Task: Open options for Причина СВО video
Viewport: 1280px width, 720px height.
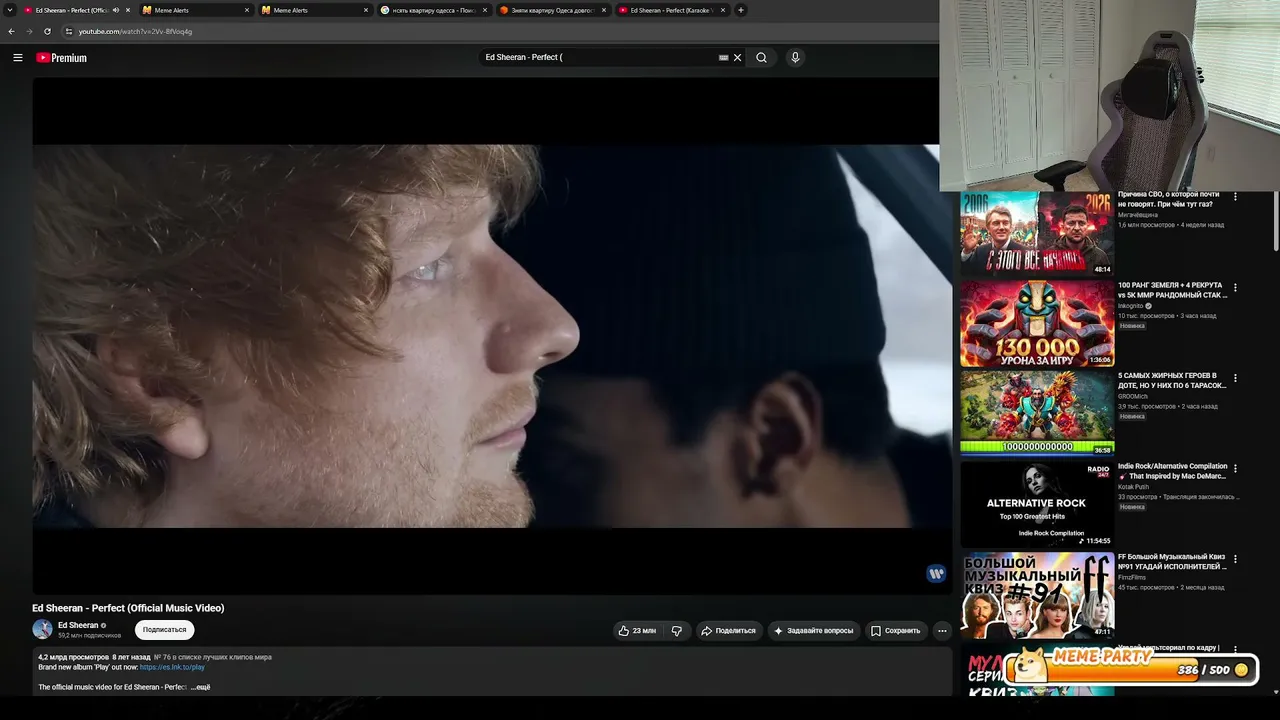Action: tap(1235, 197)
